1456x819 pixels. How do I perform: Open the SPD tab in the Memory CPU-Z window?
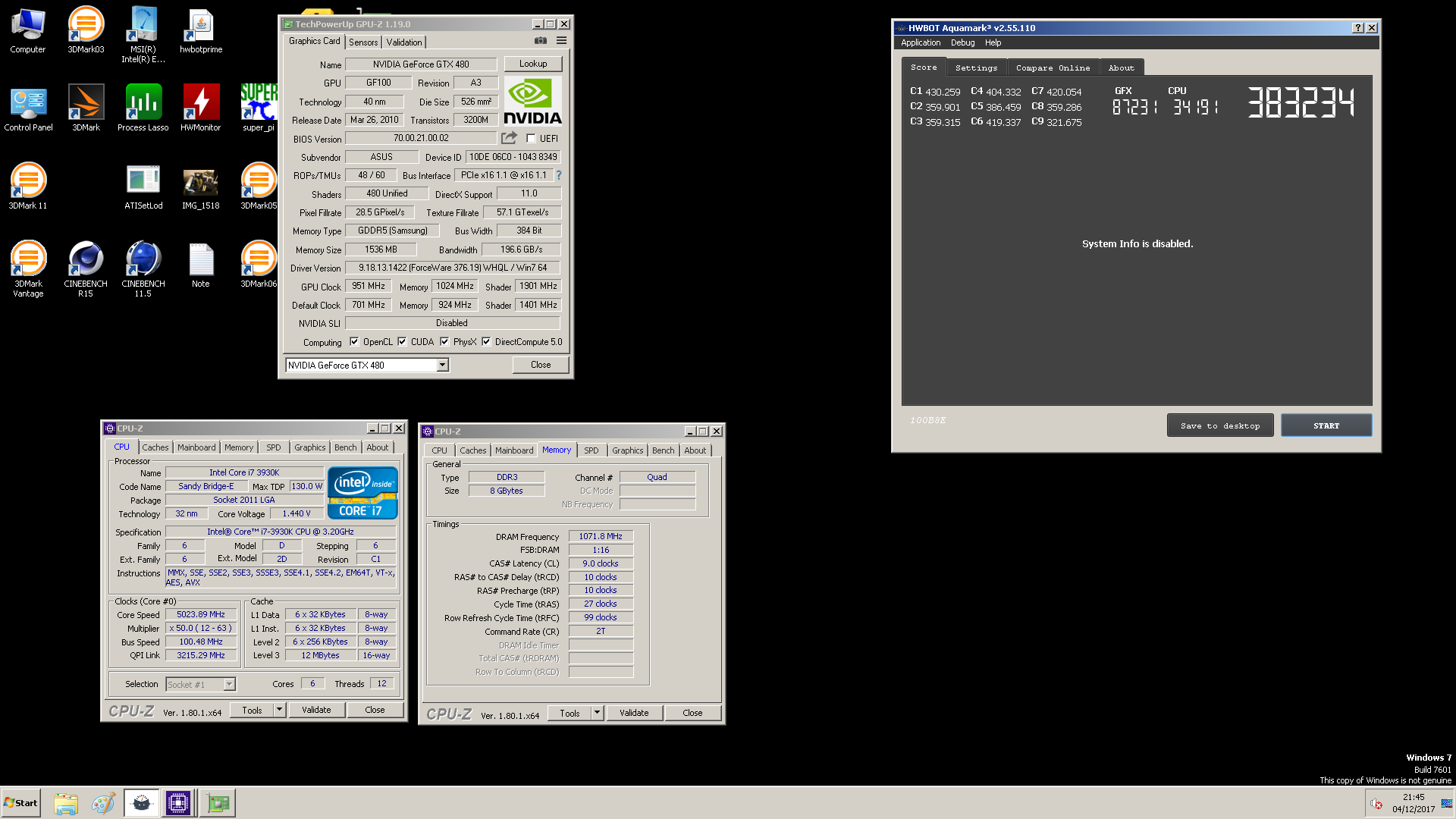[591, 450]
